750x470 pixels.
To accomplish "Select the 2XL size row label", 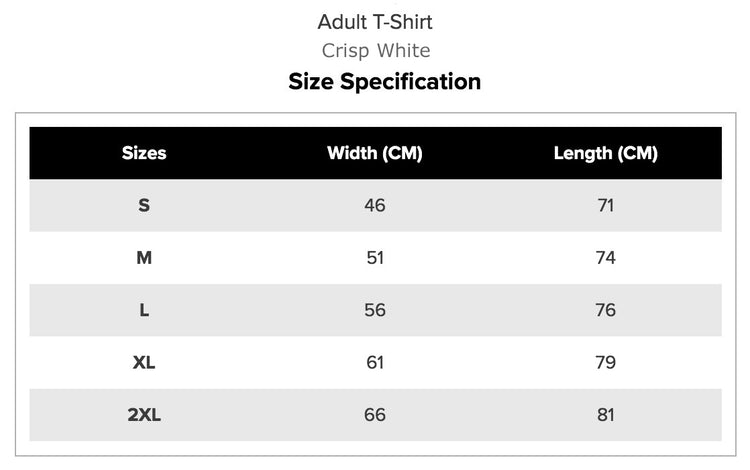I will tap(144, 415).
